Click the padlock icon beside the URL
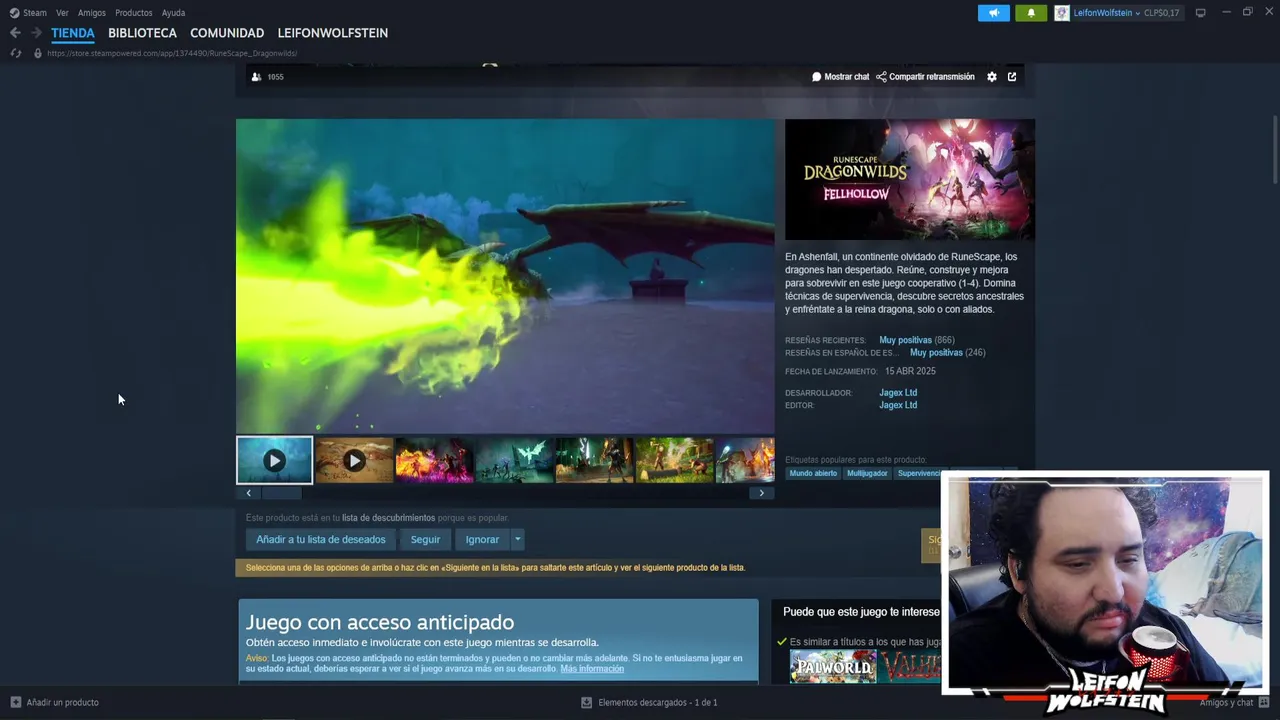Image resolution: width=1280 pixels, height=720 pixels. click(38, 53)
